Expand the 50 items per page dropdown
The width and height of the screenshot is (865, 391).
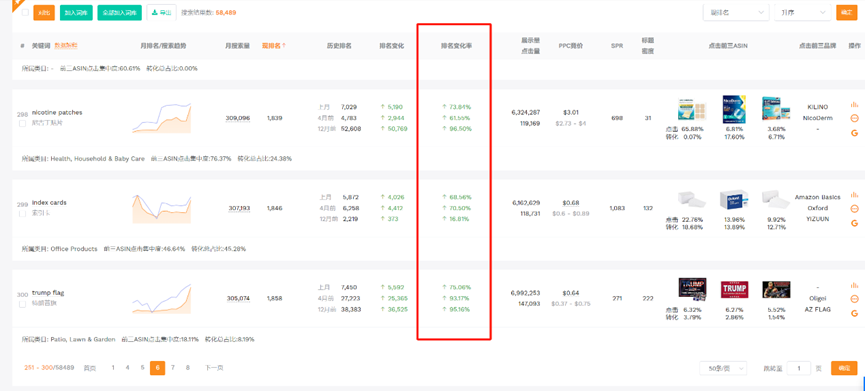click(723, 368)
